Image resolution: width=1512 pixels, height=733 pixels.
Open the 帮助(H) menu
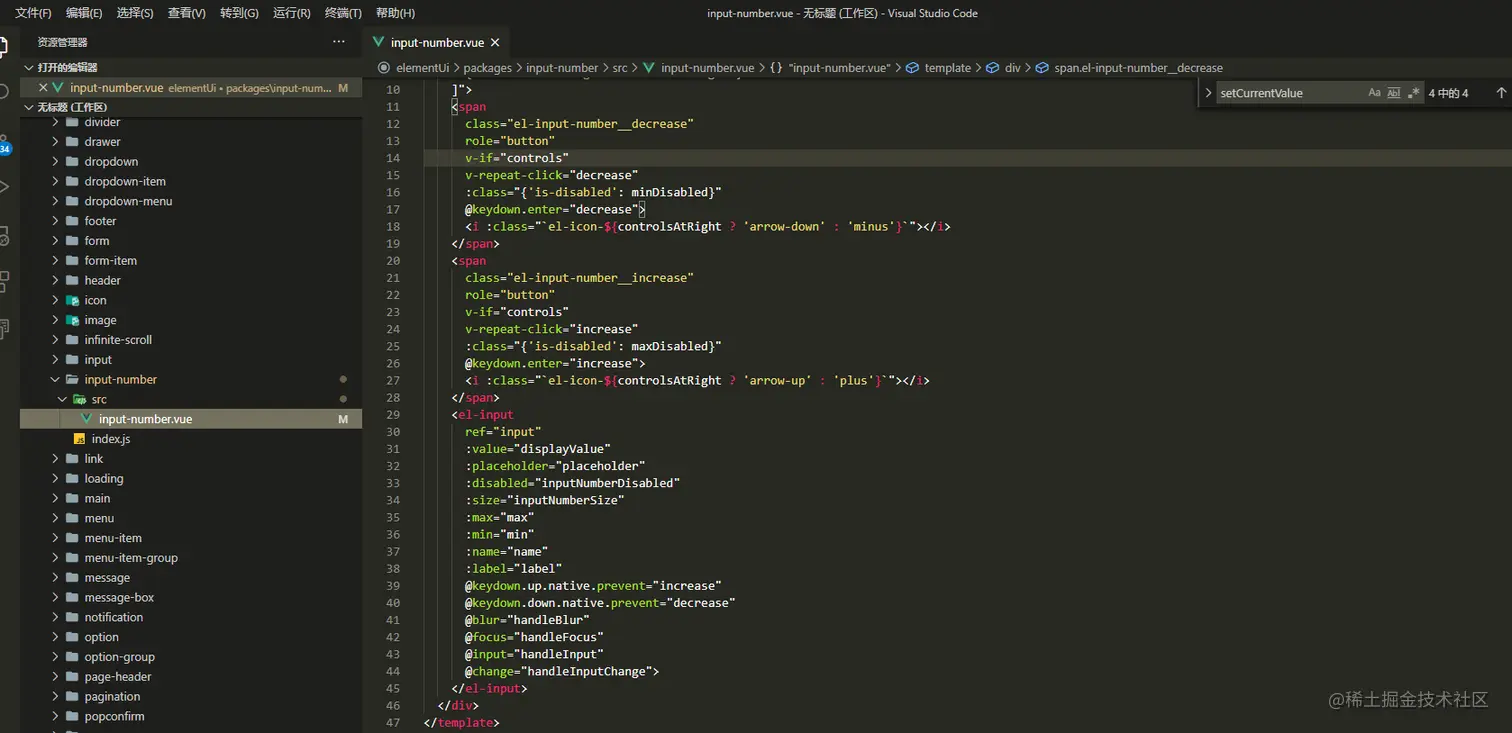[x=395, y=13]
